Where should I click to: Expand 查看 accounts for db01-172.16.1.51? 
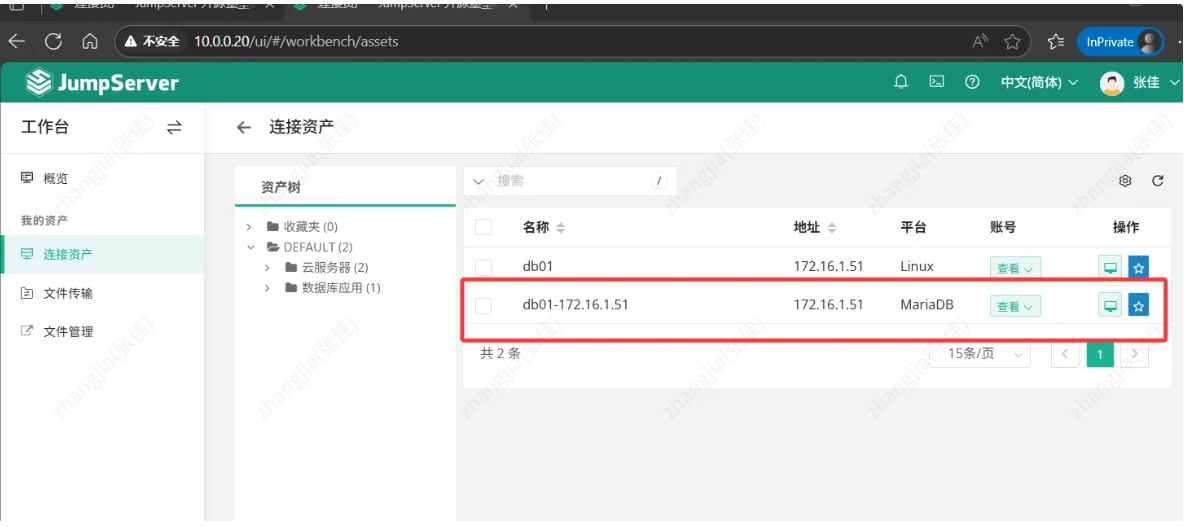coord(1016,306)
